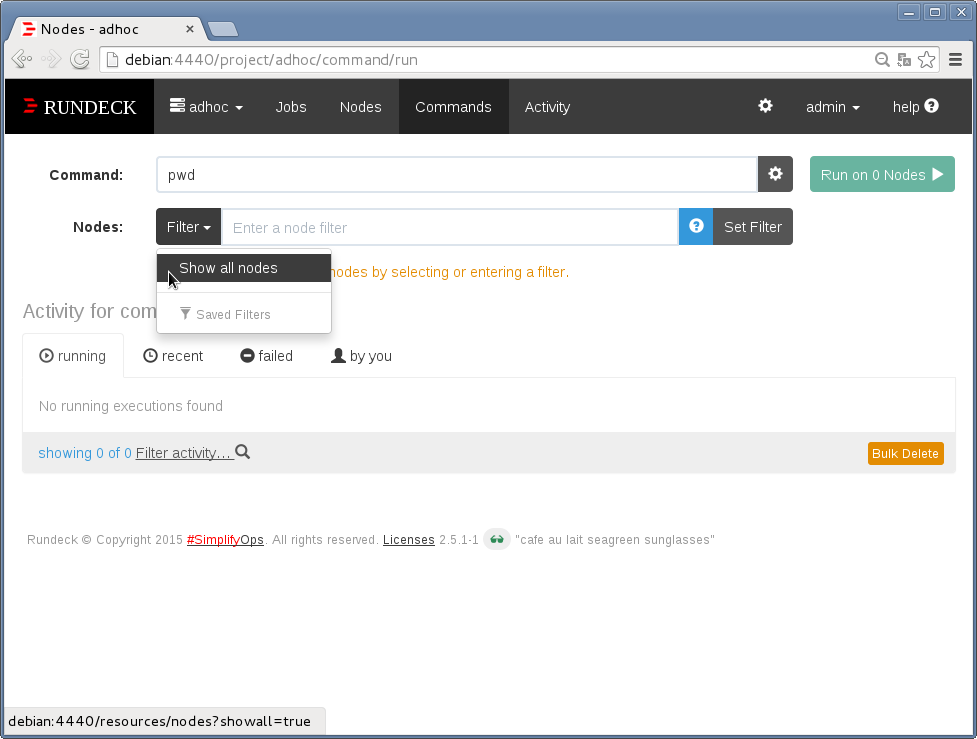
Task: Click the Saved Filters header in the dropdown
Action: 225,314
